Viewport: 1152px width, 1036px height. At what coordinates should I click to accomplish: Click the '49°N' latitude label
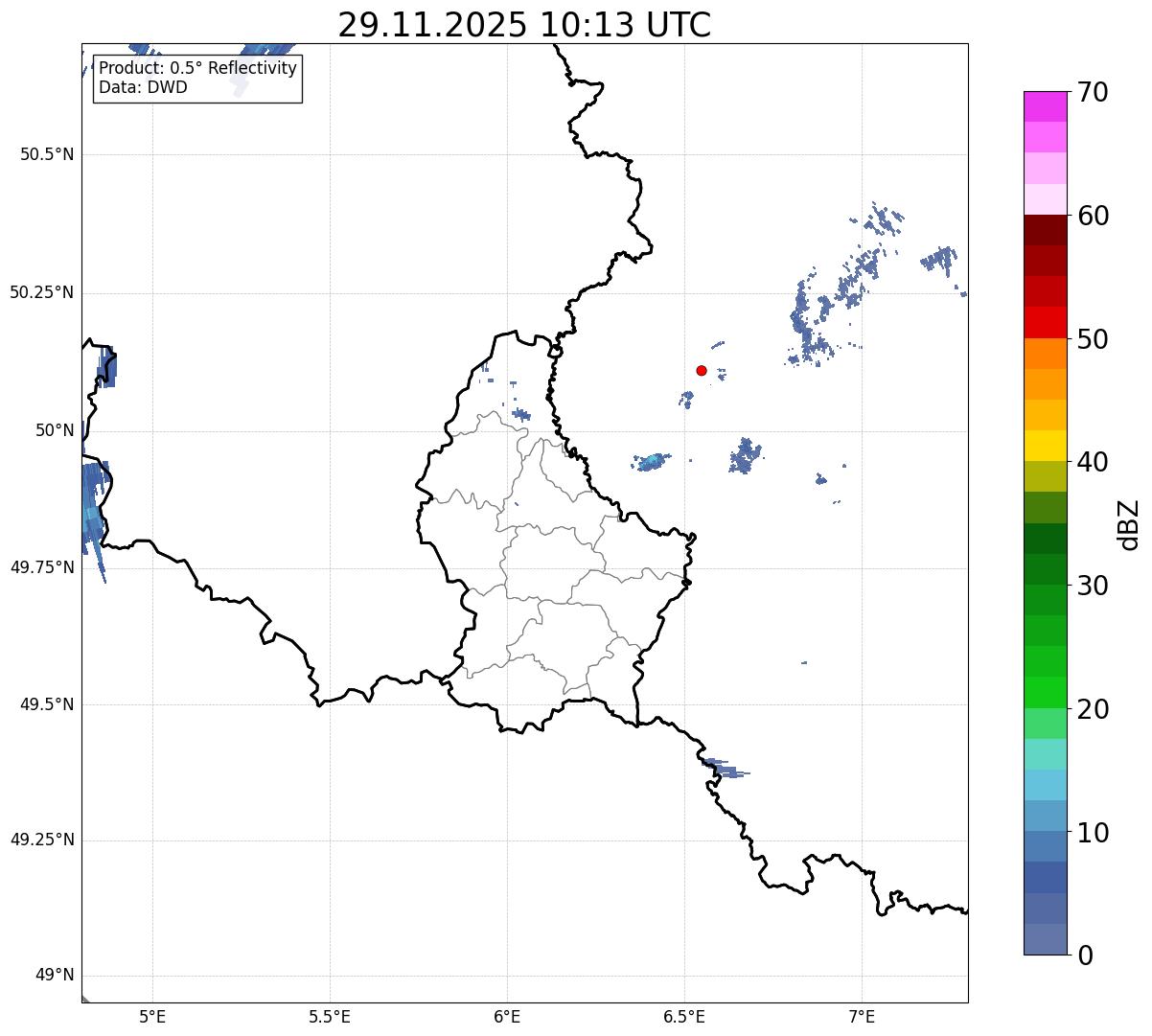click(x=55, y=976)
